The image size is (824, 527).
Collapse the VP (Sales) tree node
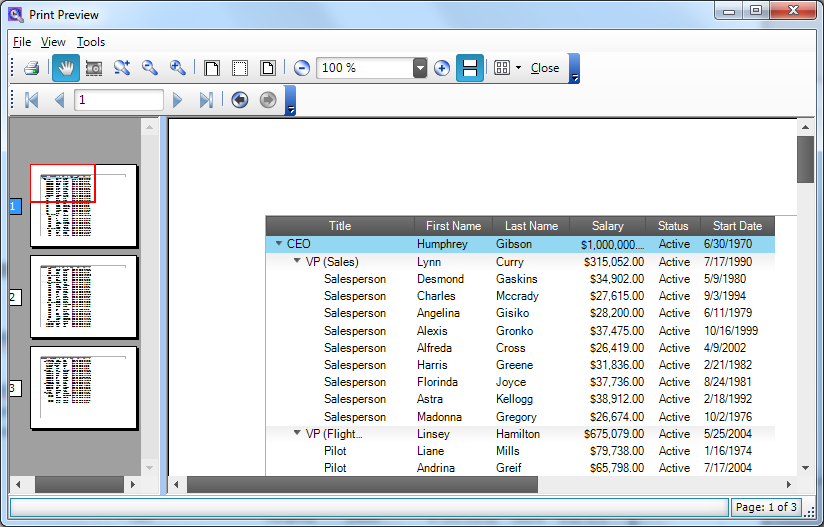point(297,262)
